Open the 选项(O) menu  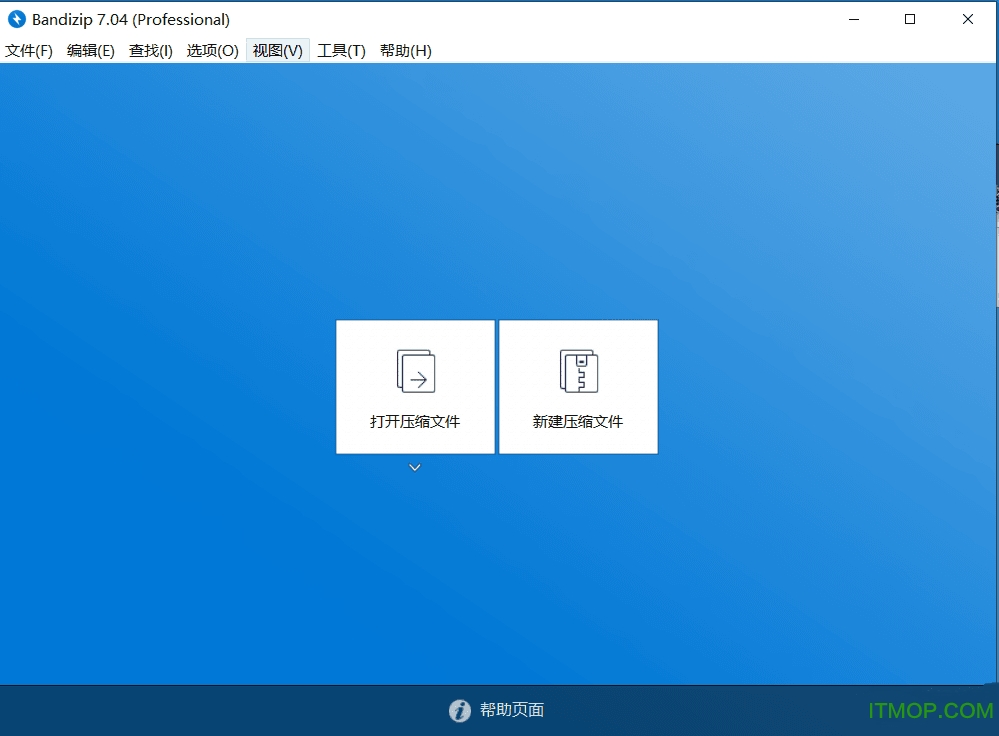212,51
